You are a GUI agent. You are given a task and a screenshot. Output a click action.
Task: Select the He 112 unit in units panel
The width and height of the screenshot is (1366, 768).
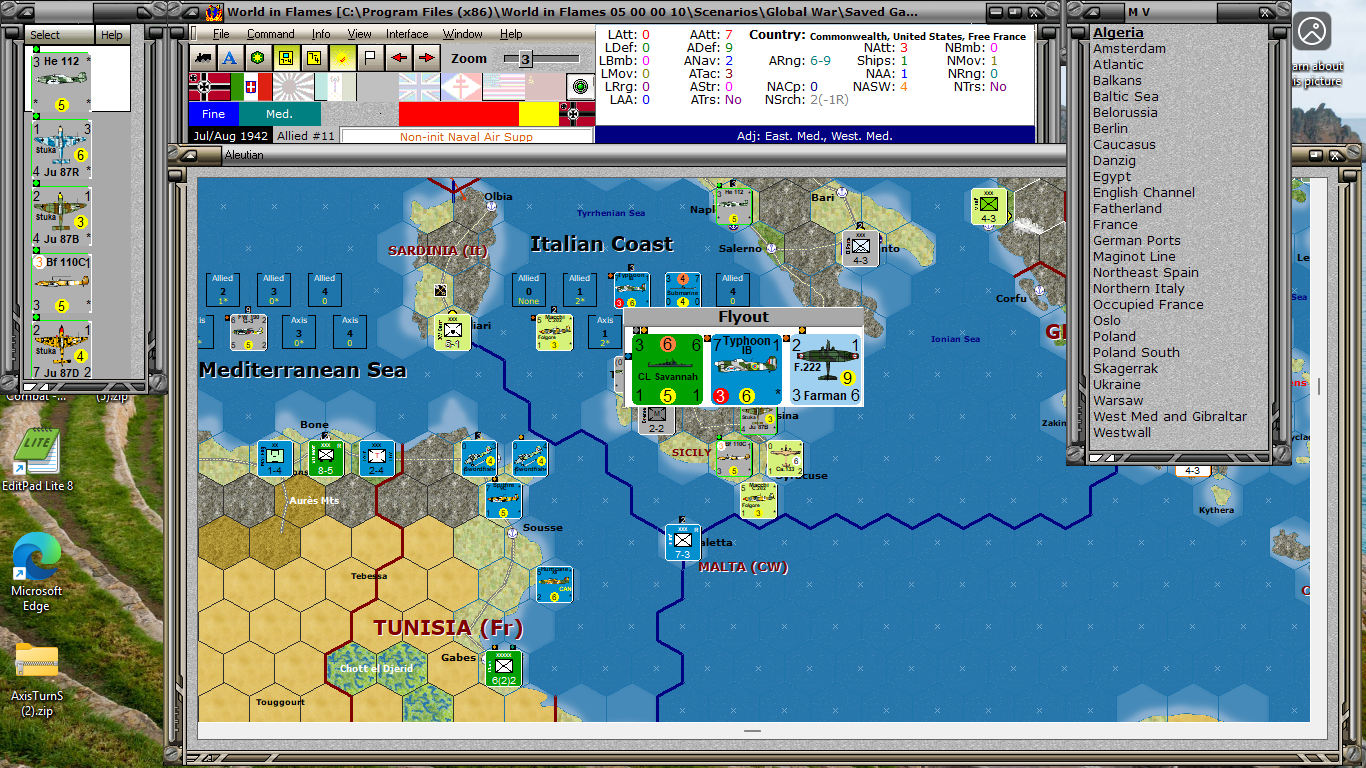61,81
